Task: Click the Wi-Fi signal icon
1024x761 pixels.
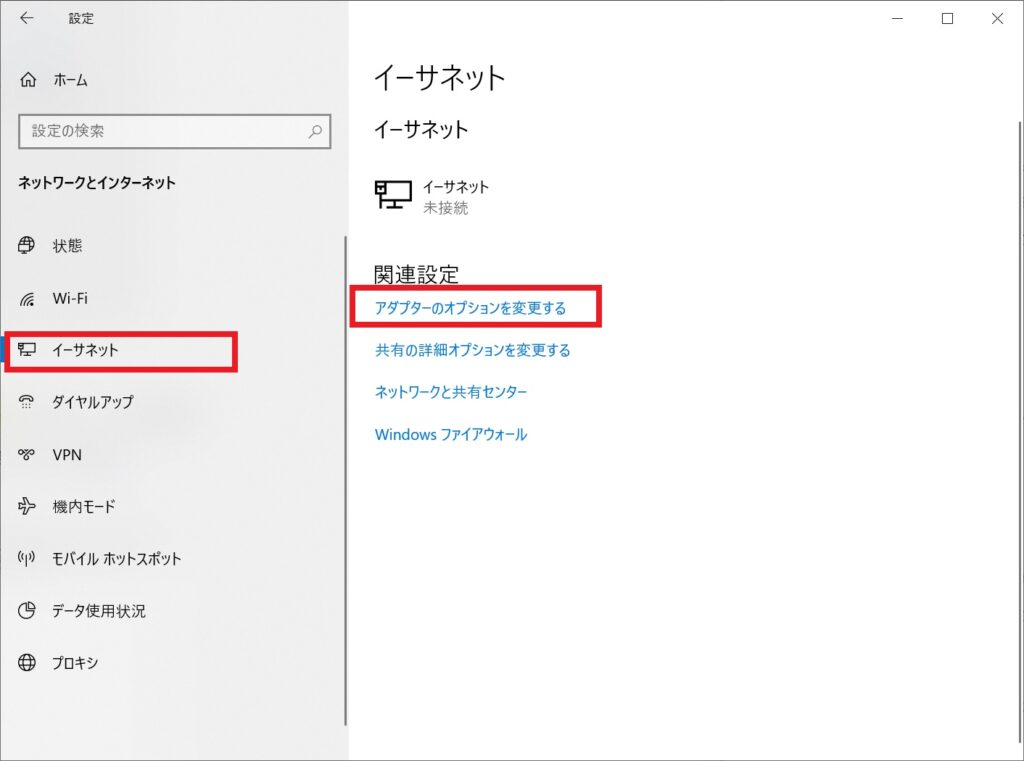Action: (x=26, y=299)
